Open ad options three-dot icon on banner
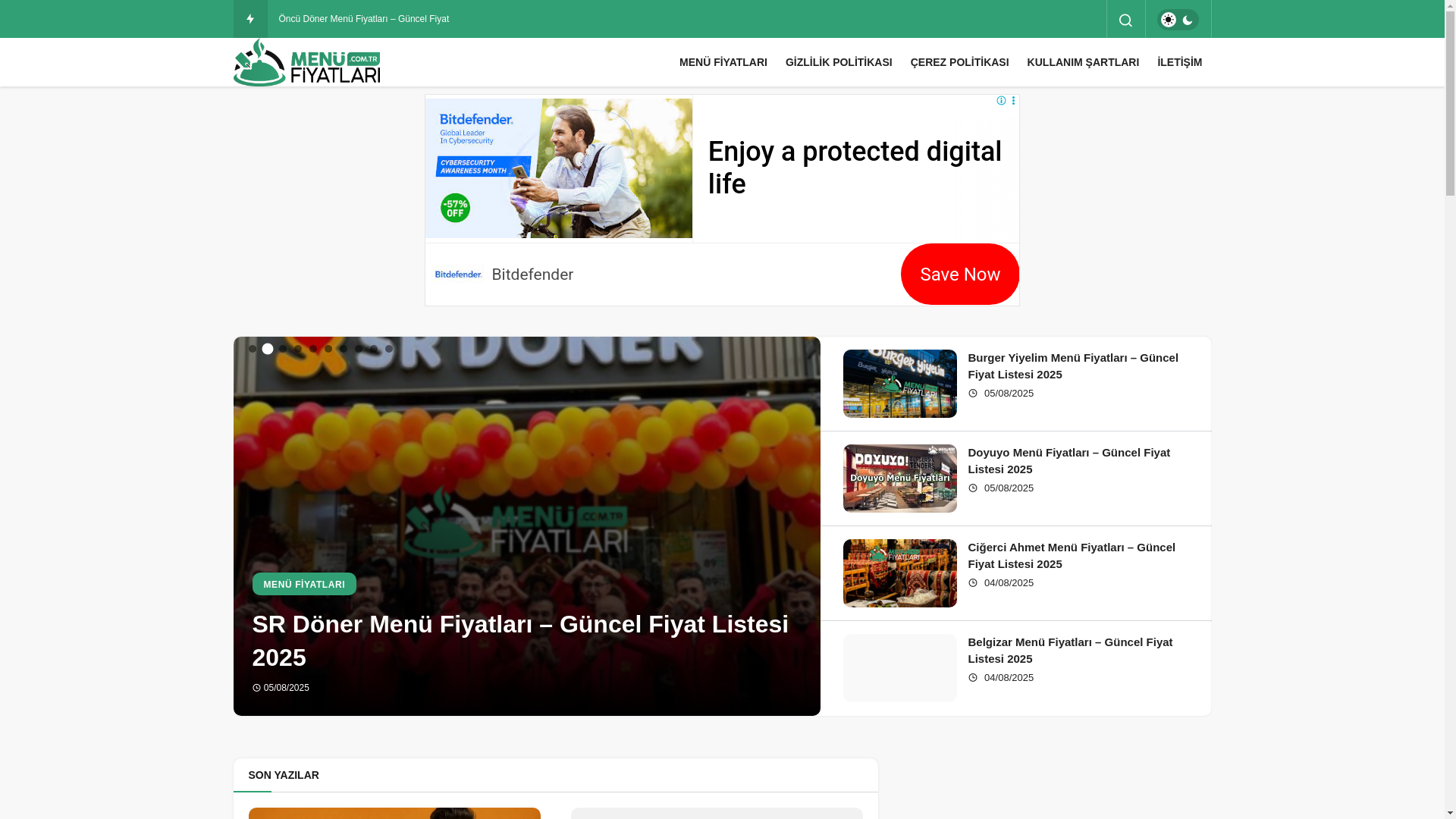 coord(1013,101)
